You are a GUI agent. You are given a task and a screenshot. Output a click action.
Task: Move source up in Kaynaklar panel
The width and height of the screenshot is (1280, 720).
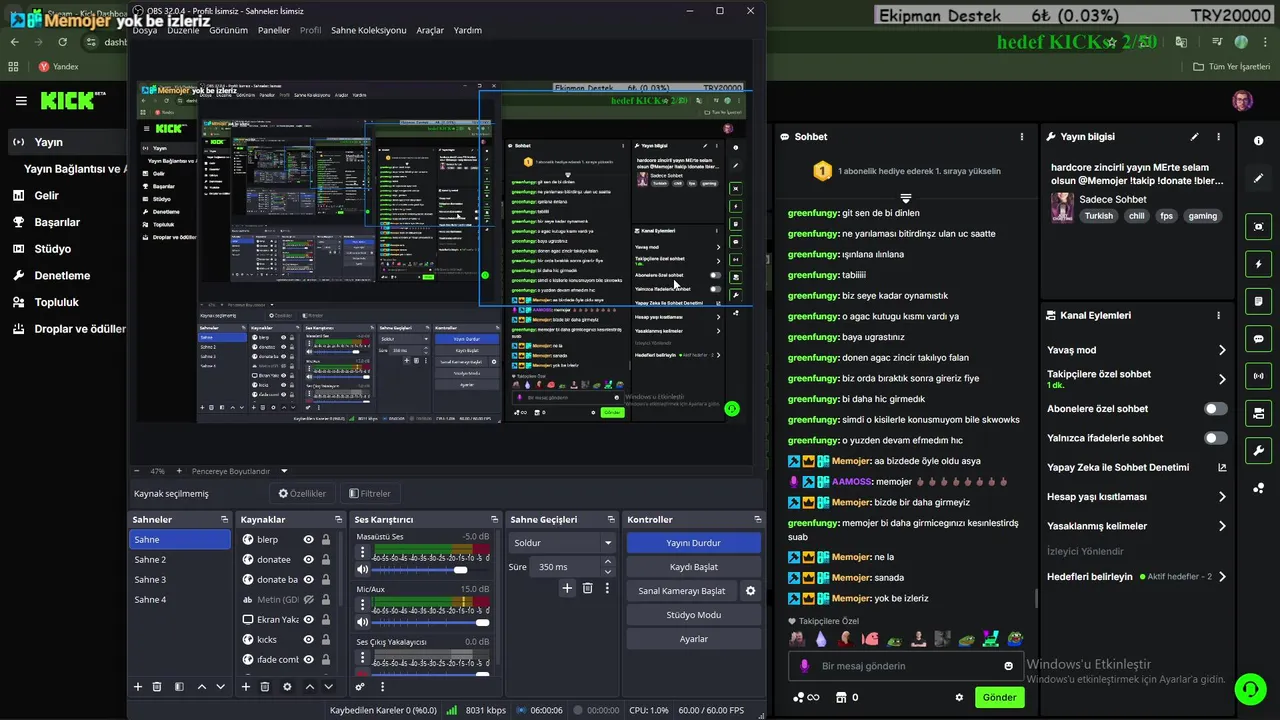[310, 687]
